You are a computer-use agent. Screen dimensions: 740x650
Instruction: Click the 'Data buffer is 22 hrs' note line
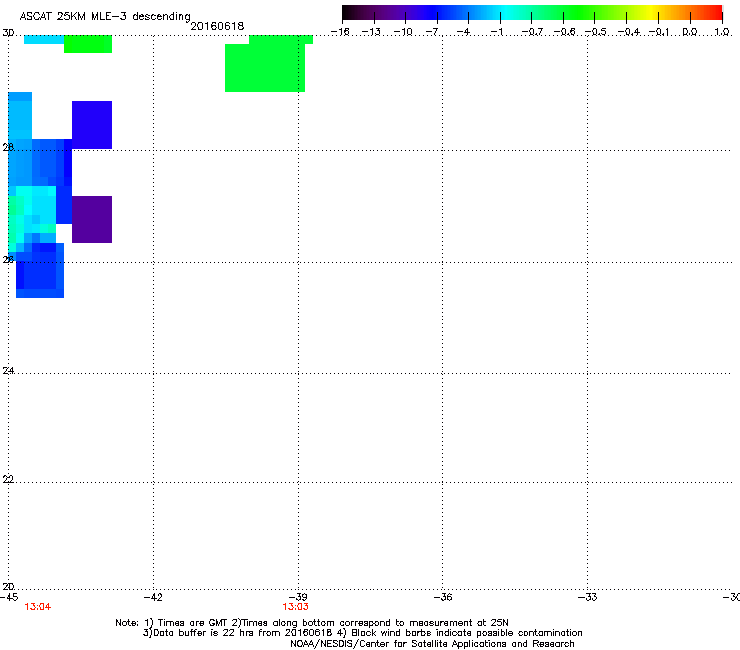(x=362, y=633)
